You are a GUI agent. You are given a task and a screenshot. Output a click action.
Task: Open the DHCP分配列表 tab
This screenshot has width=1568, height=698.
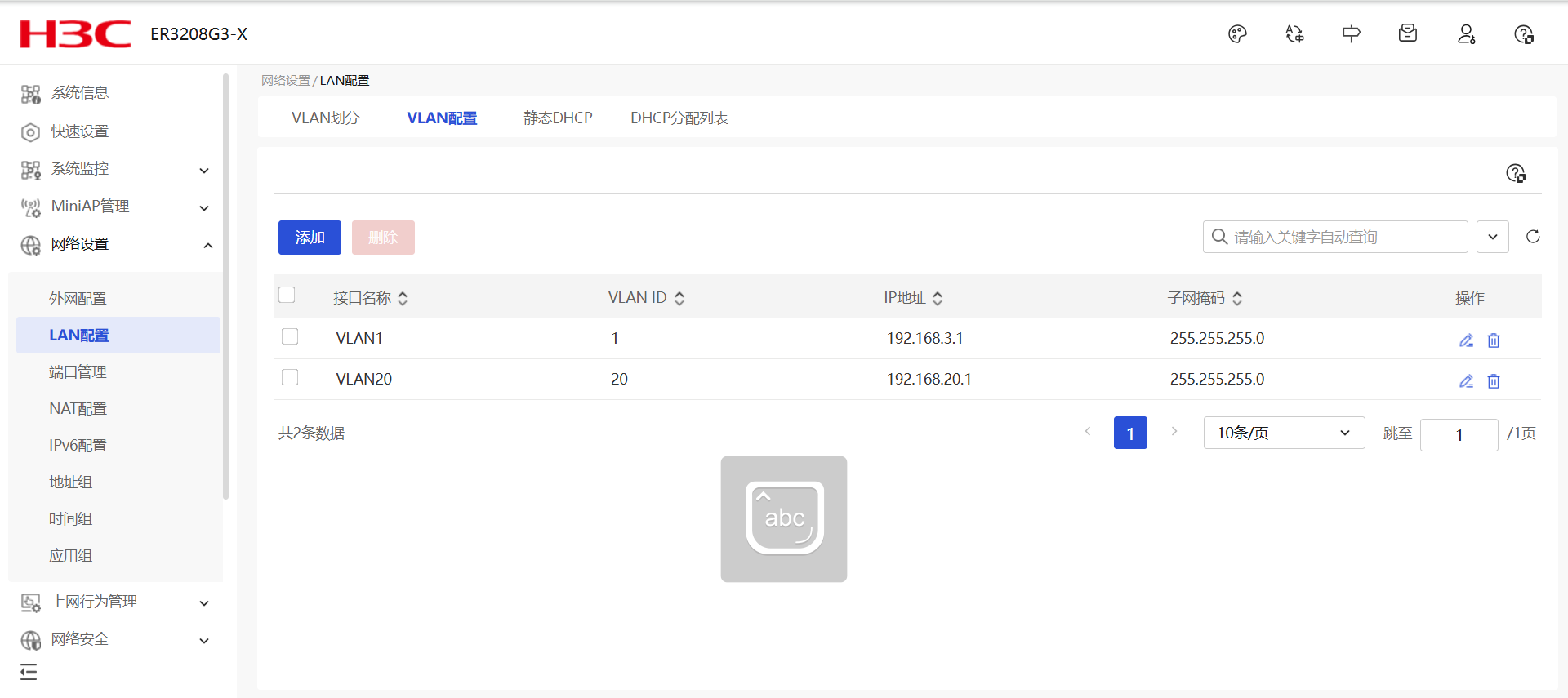coord(679,118)
